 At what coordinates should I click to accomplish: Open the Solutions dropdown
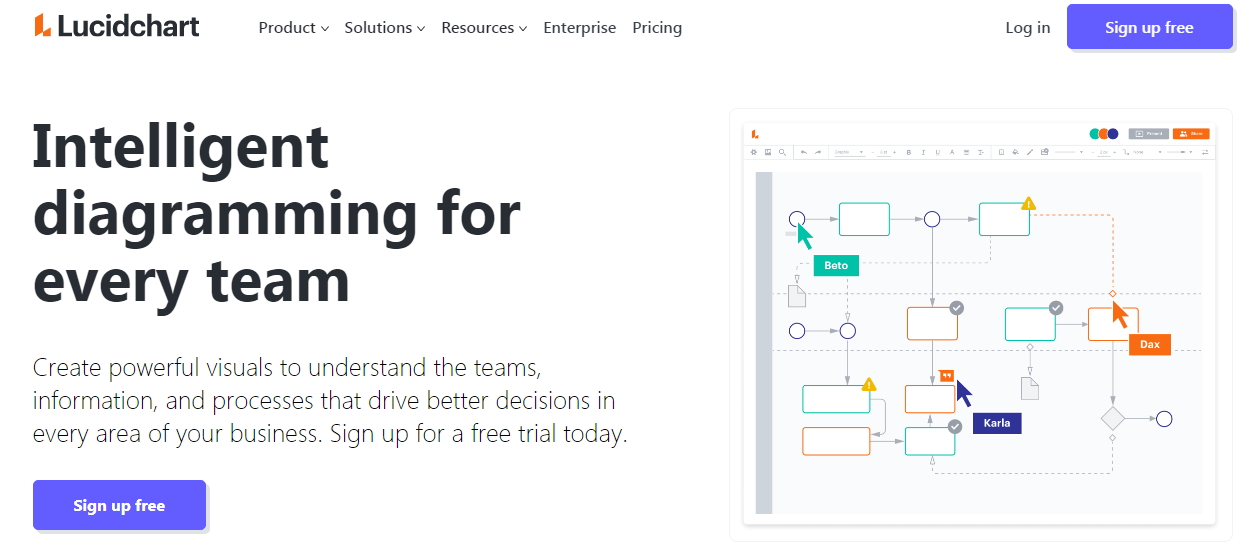click(x=384, y=28)
